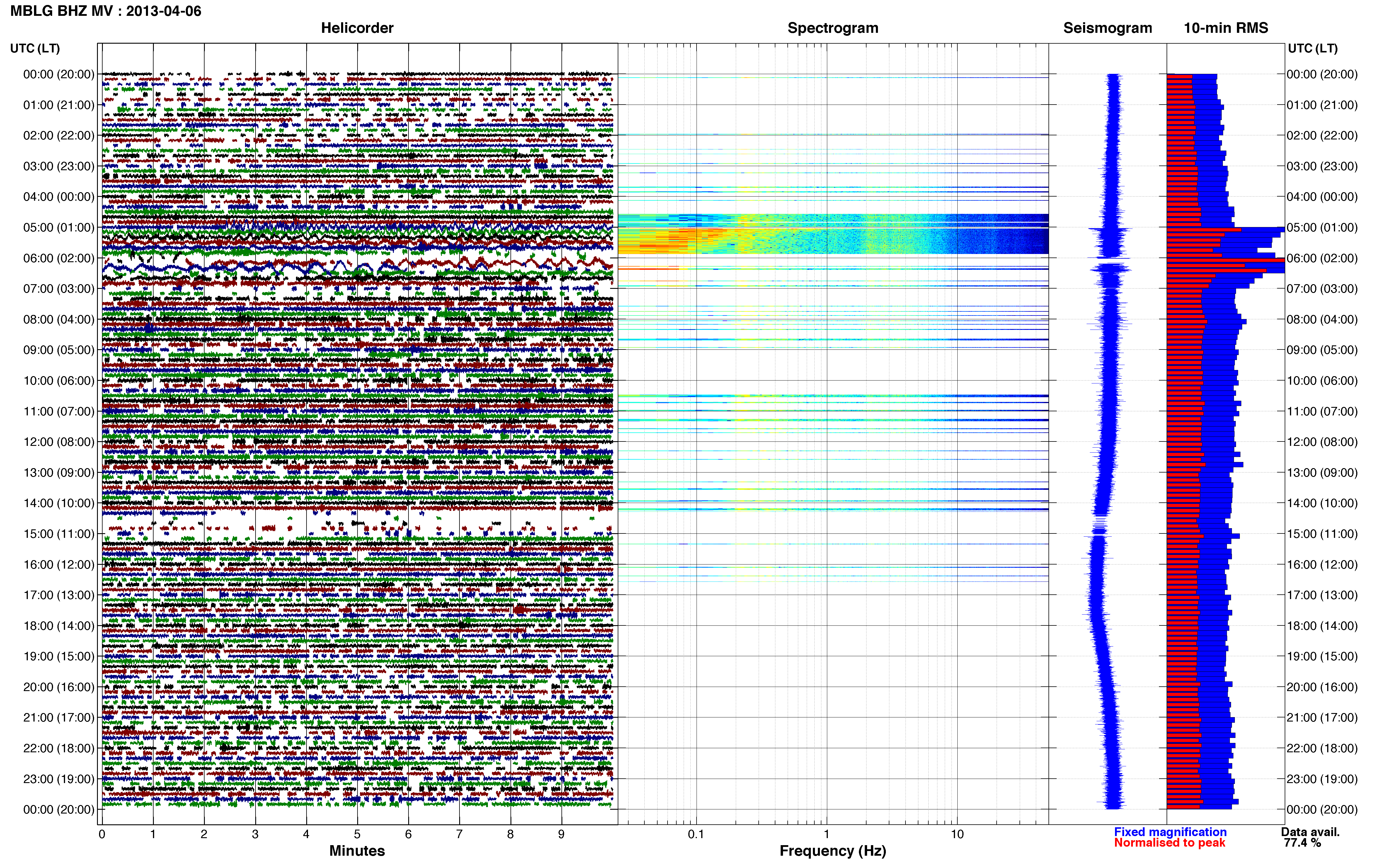1389x868 pixels.
Task: Click the plot title MBLG BHZ MV : 2013-04-06
Action: coord(106,11)
